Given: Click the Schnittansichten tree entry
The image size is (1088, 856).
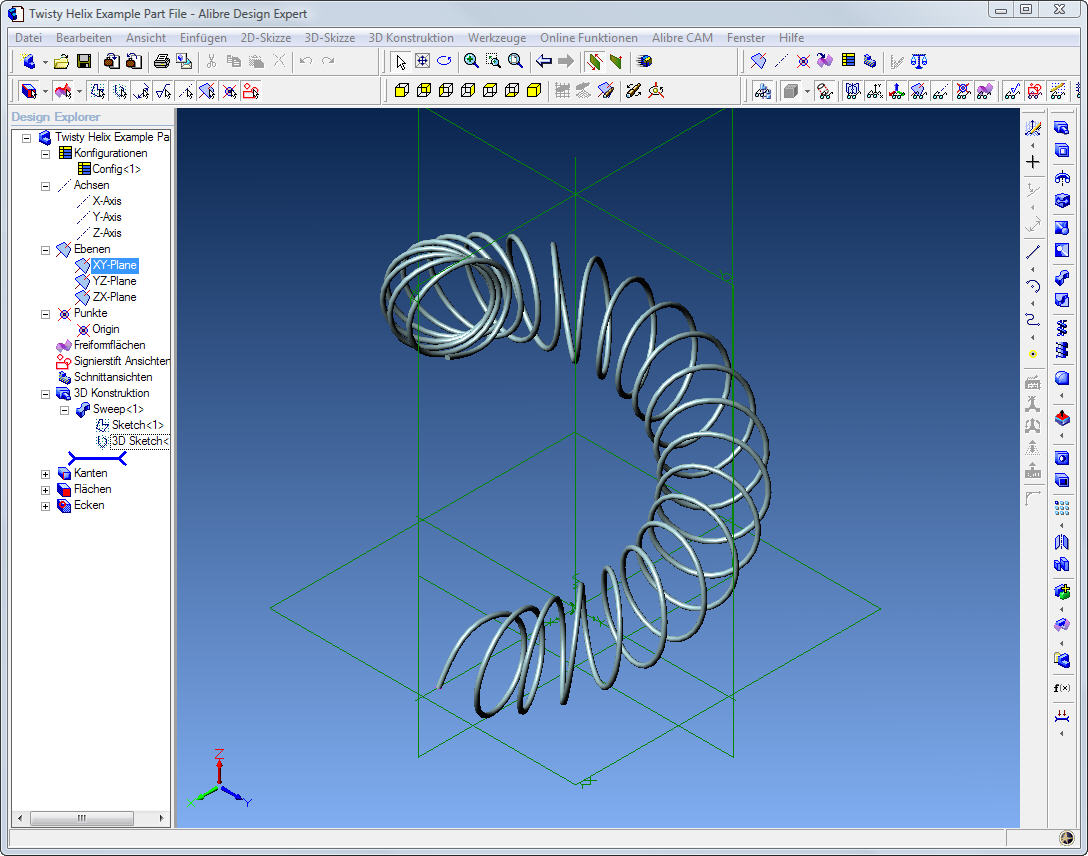Looking at the screenshot, I should (x=113, y=377).
